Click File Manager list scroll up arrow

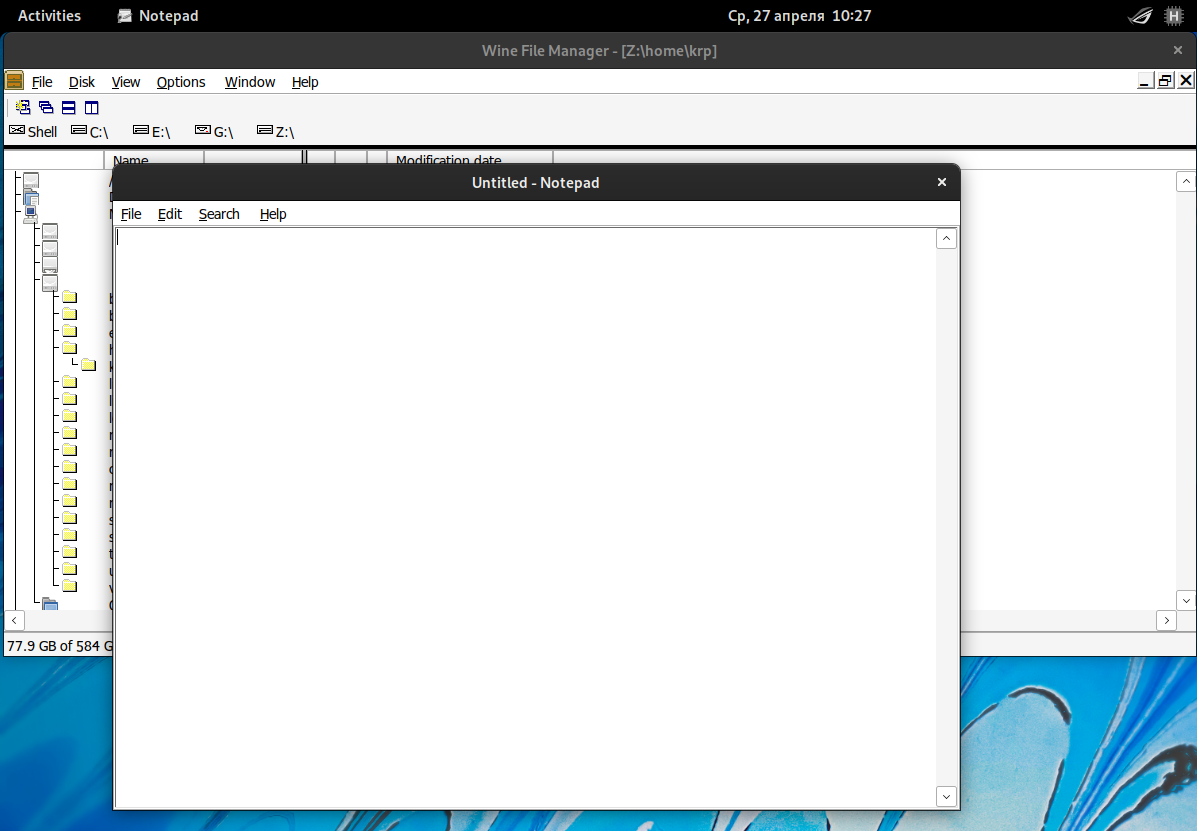1186,182
